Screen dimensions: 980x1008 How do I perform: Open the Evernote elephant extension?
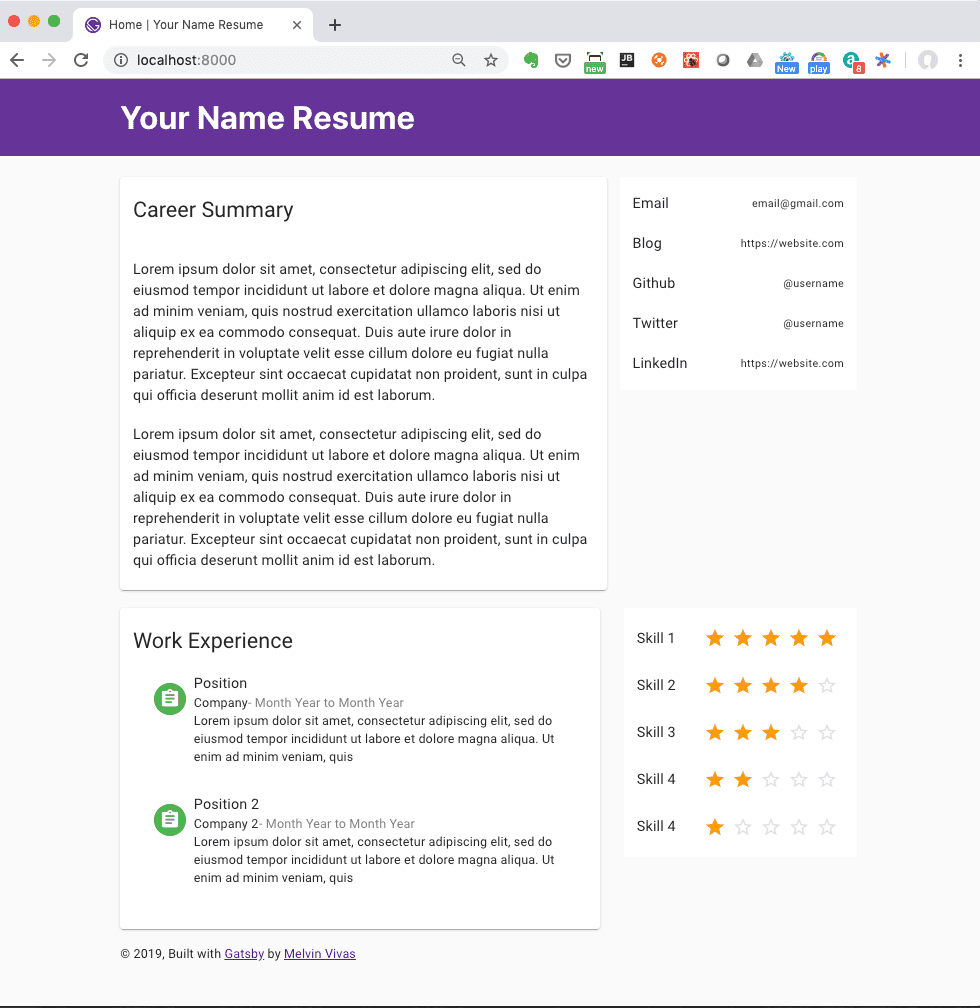tap(531, 60)
